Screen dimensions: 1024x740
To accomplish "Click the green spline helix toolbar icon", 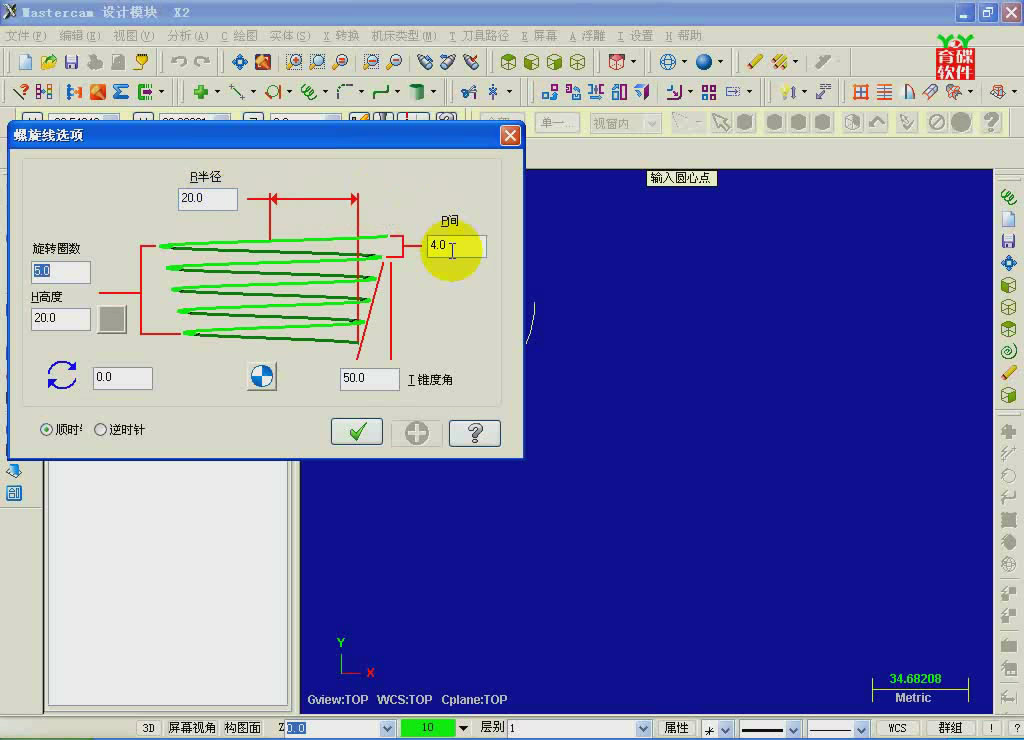I will 309,92.
